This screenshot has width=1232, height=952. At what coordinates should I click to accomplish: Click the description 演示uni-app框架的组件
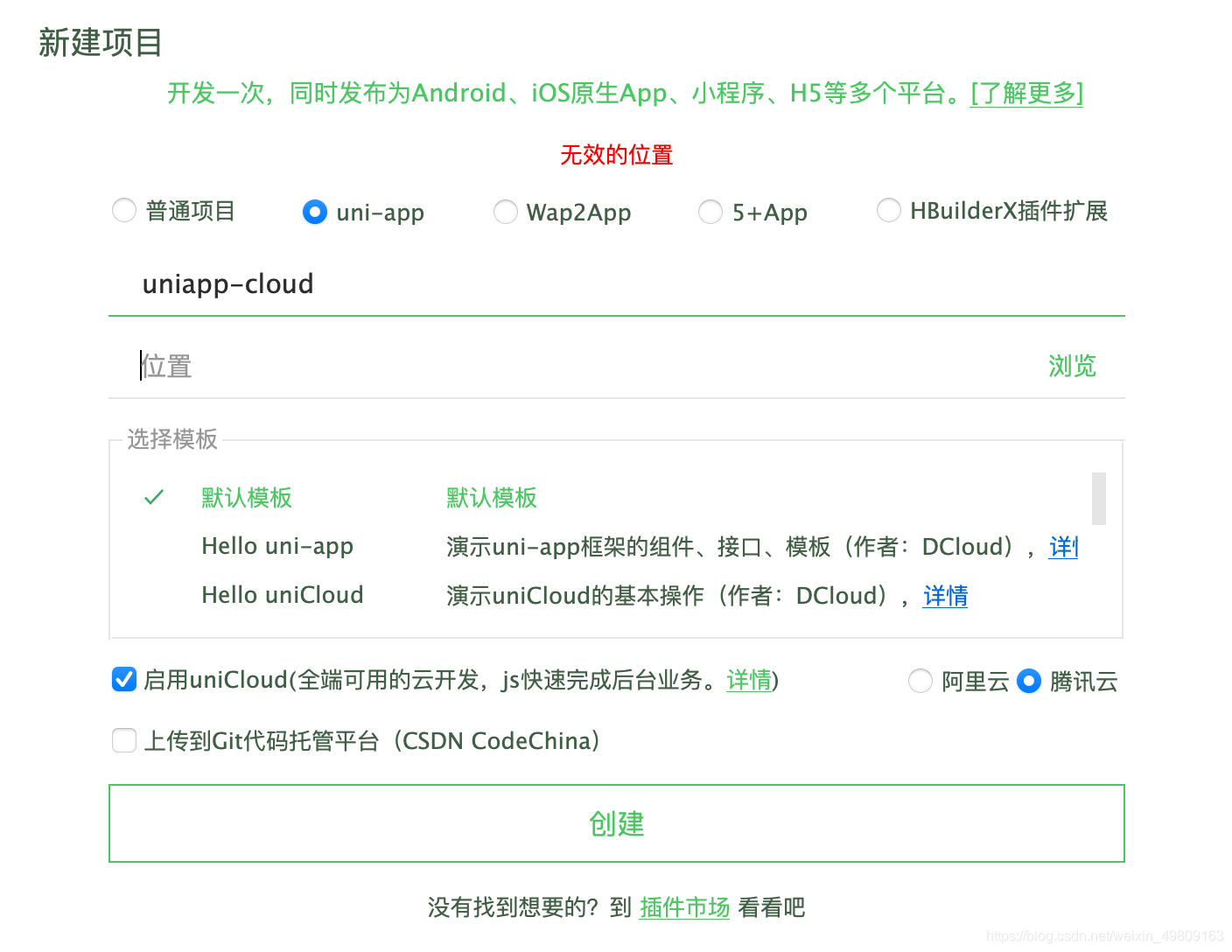(570, 547)
